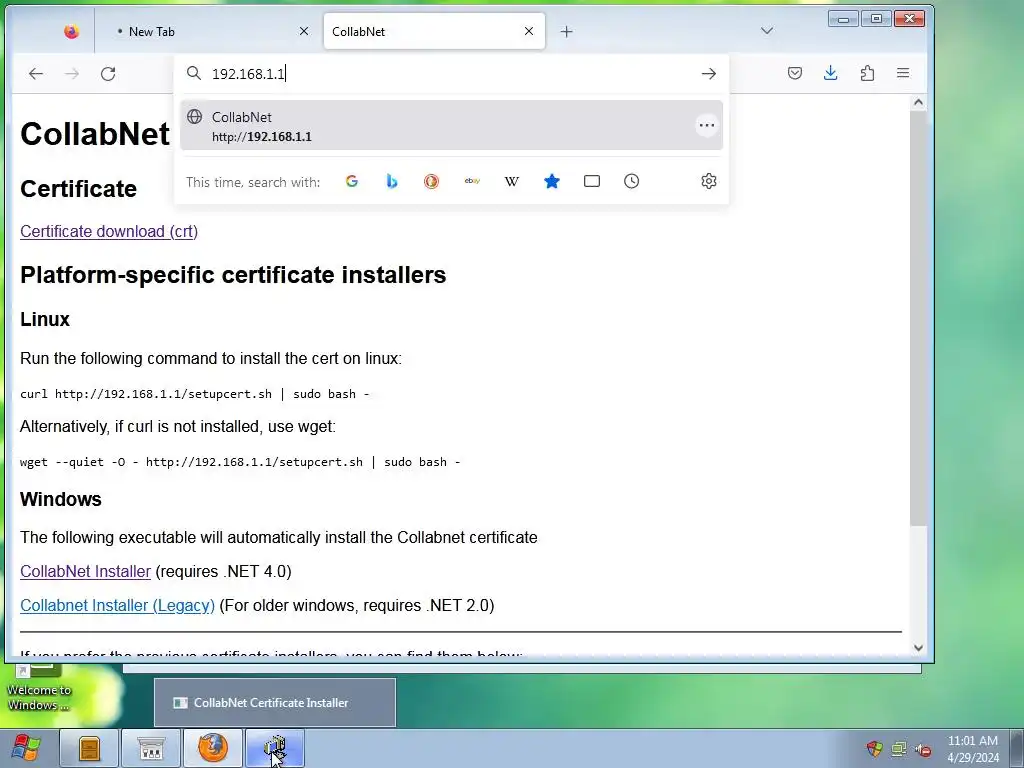Click the network tray icon

pos(899,748)
